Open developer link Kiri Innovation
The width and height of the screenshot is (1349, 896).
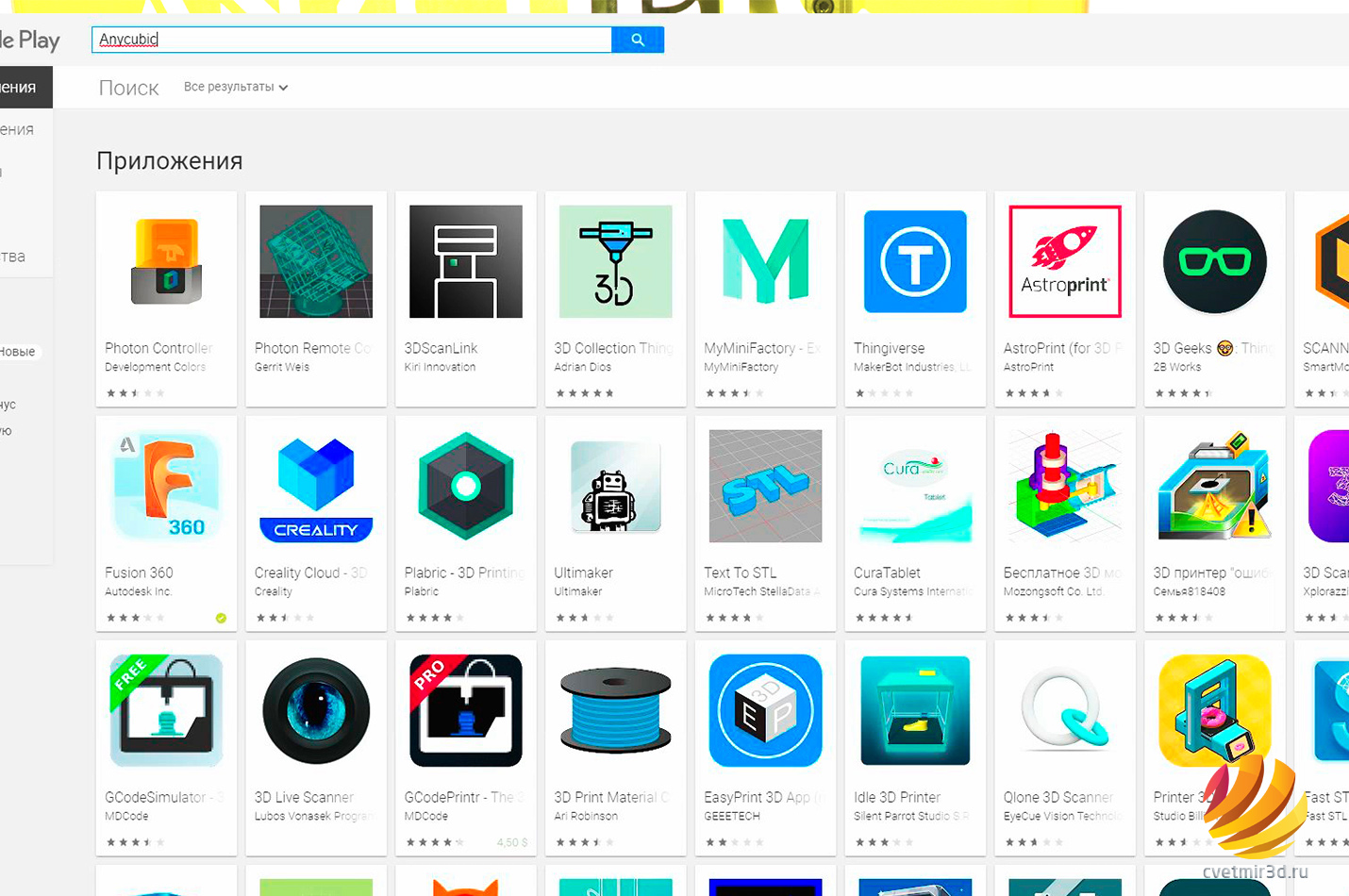coord(440,367)
